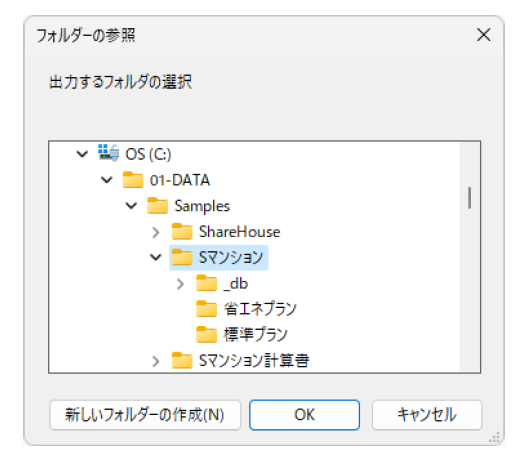Click the Samples folder icon
Screen dimensions: 523x456
point(157,205)
